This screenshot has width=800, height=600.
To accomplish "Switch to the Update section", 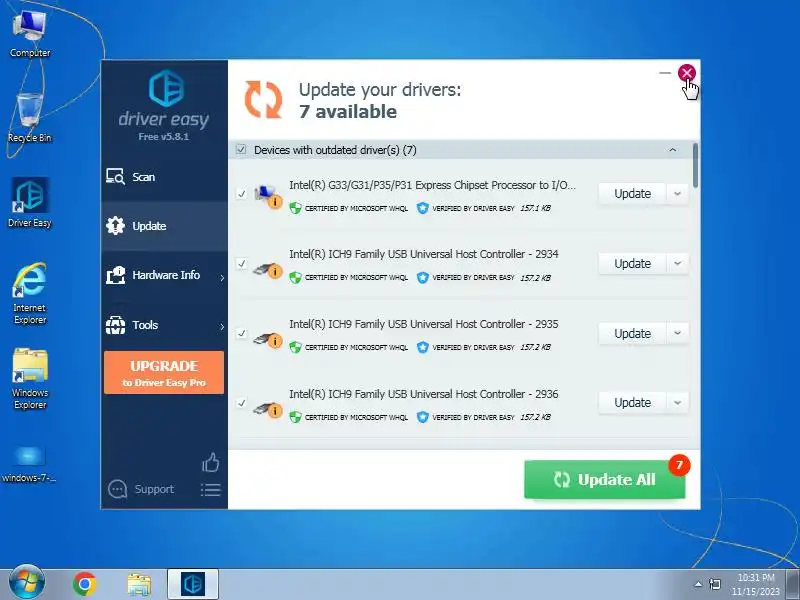I will tap(164, 226).
